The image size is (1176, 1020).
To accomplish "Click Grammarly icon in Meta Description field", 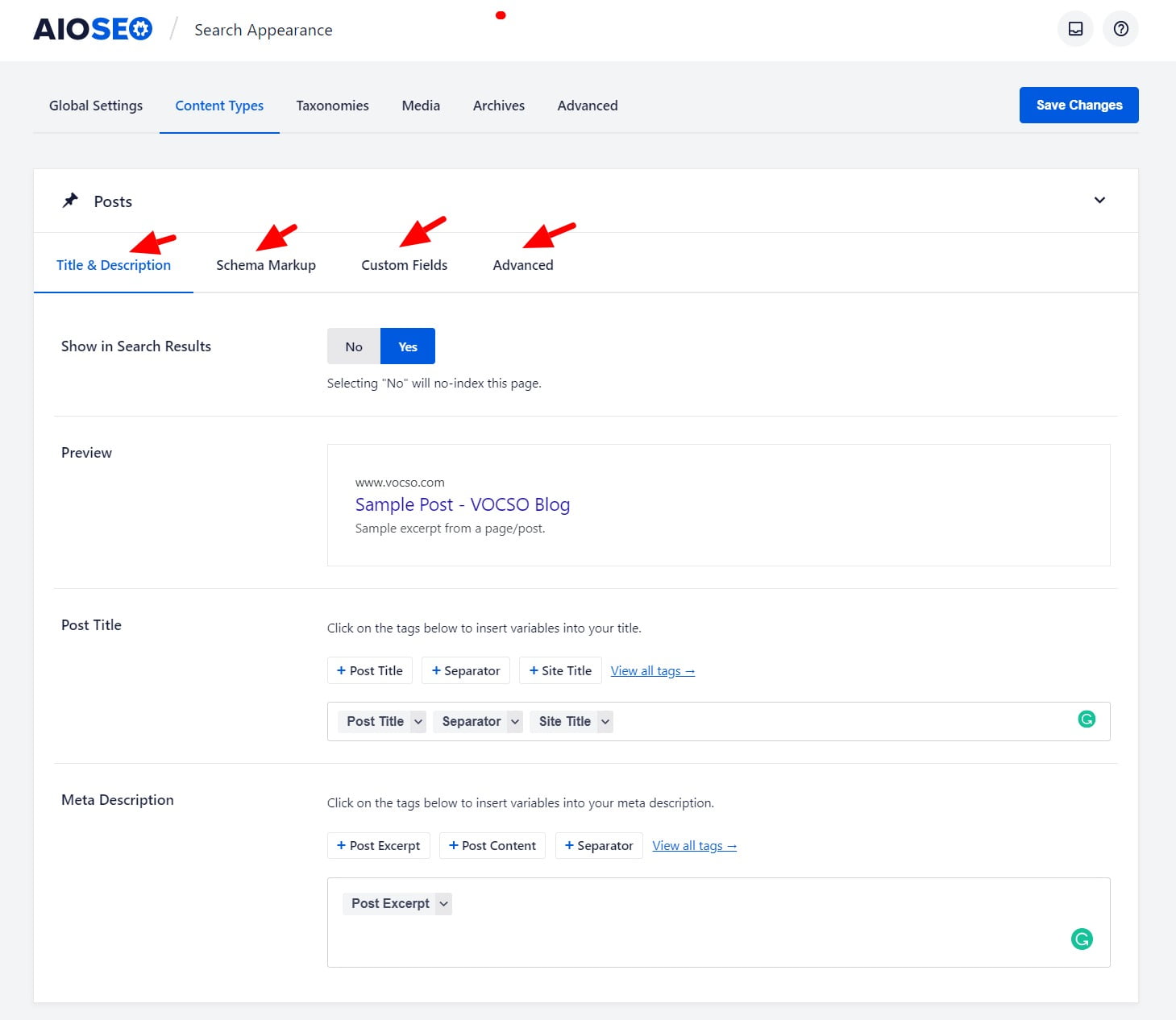I will (1082, 939).
